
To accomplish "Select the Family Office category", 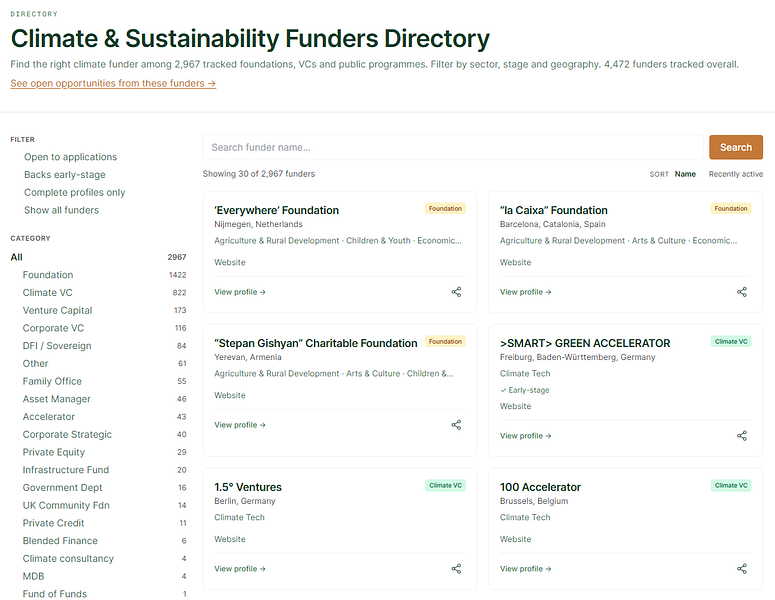I will 104,382.
